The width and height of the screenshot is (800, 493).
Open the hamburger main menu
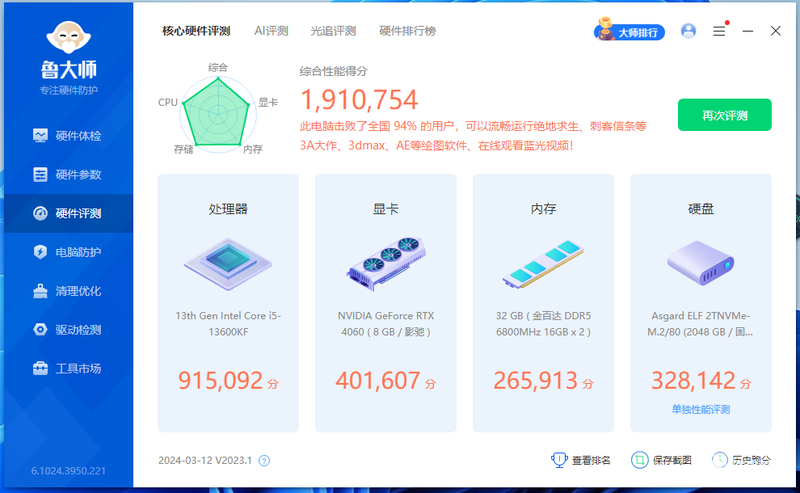pyautogui.click(x=719, y=31)
